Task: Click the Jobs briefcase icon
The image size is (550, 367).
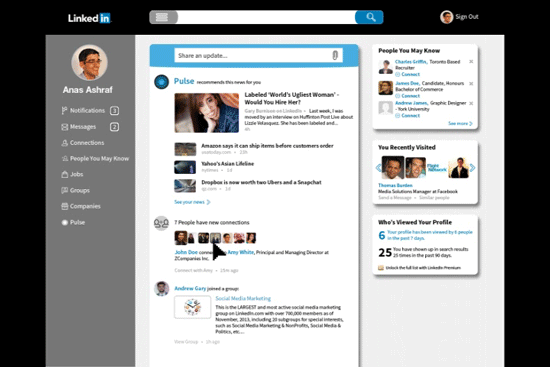Action: (65, 174)
